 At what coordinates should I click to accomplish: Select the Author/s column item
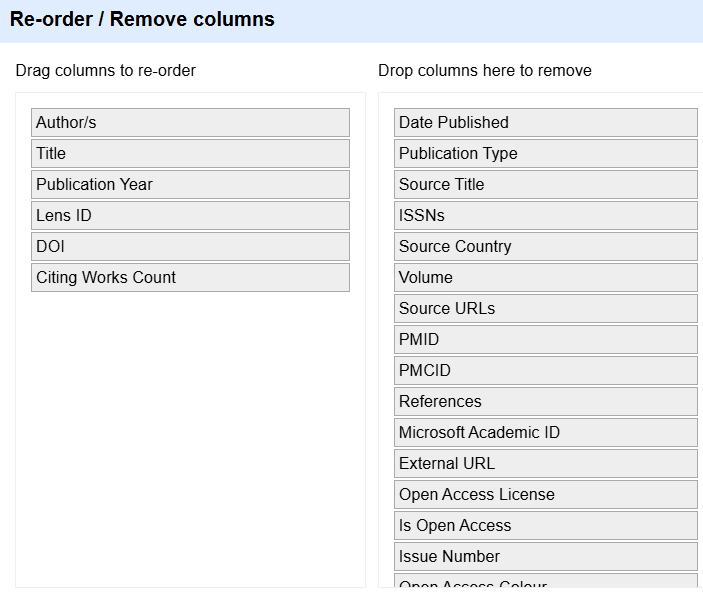tap(190, 123)
